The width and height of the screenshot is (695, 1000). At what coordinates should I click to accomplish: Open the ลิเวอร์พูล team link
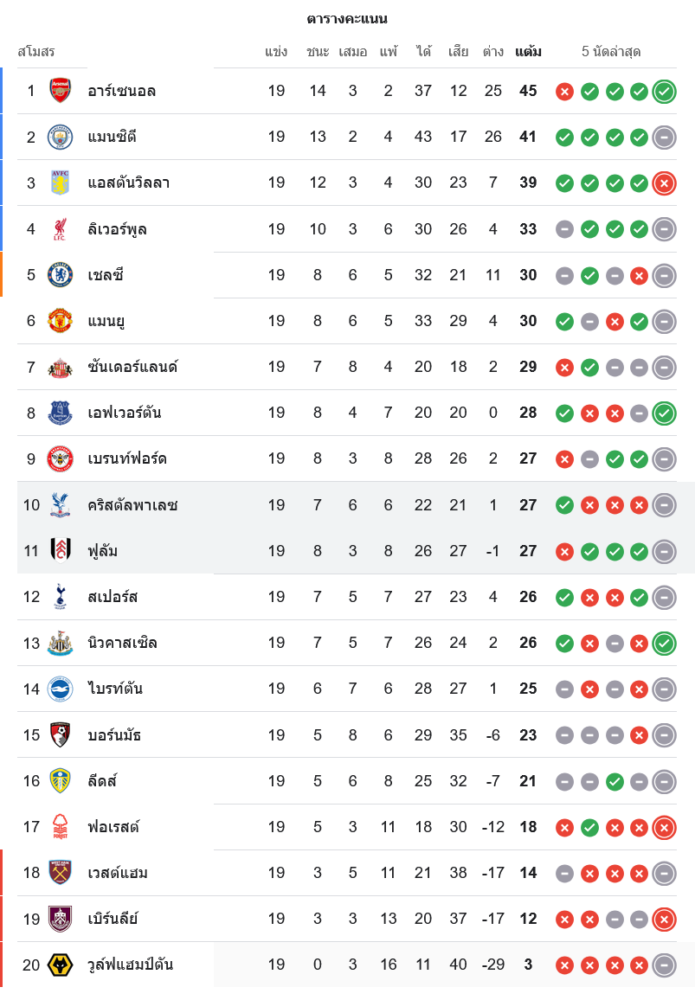[117, 229]
